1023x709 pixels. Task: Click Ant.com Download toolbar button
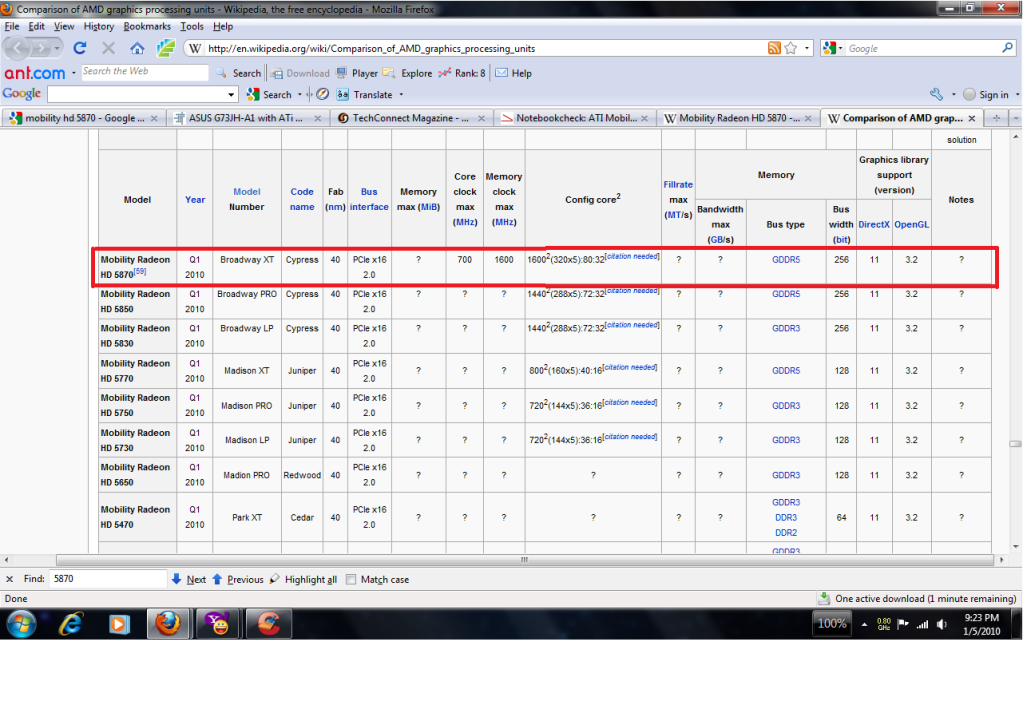click(300, 73)
